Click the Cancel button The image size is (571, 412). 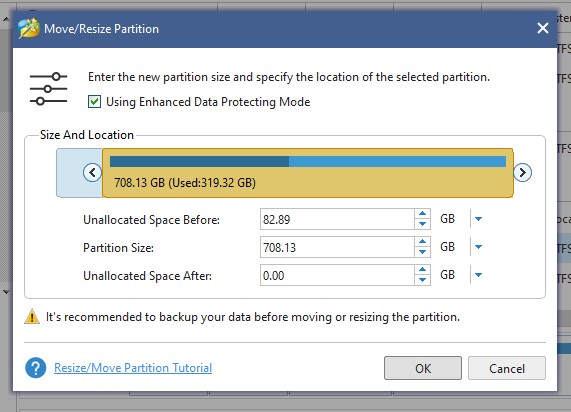tap(507, 368)
